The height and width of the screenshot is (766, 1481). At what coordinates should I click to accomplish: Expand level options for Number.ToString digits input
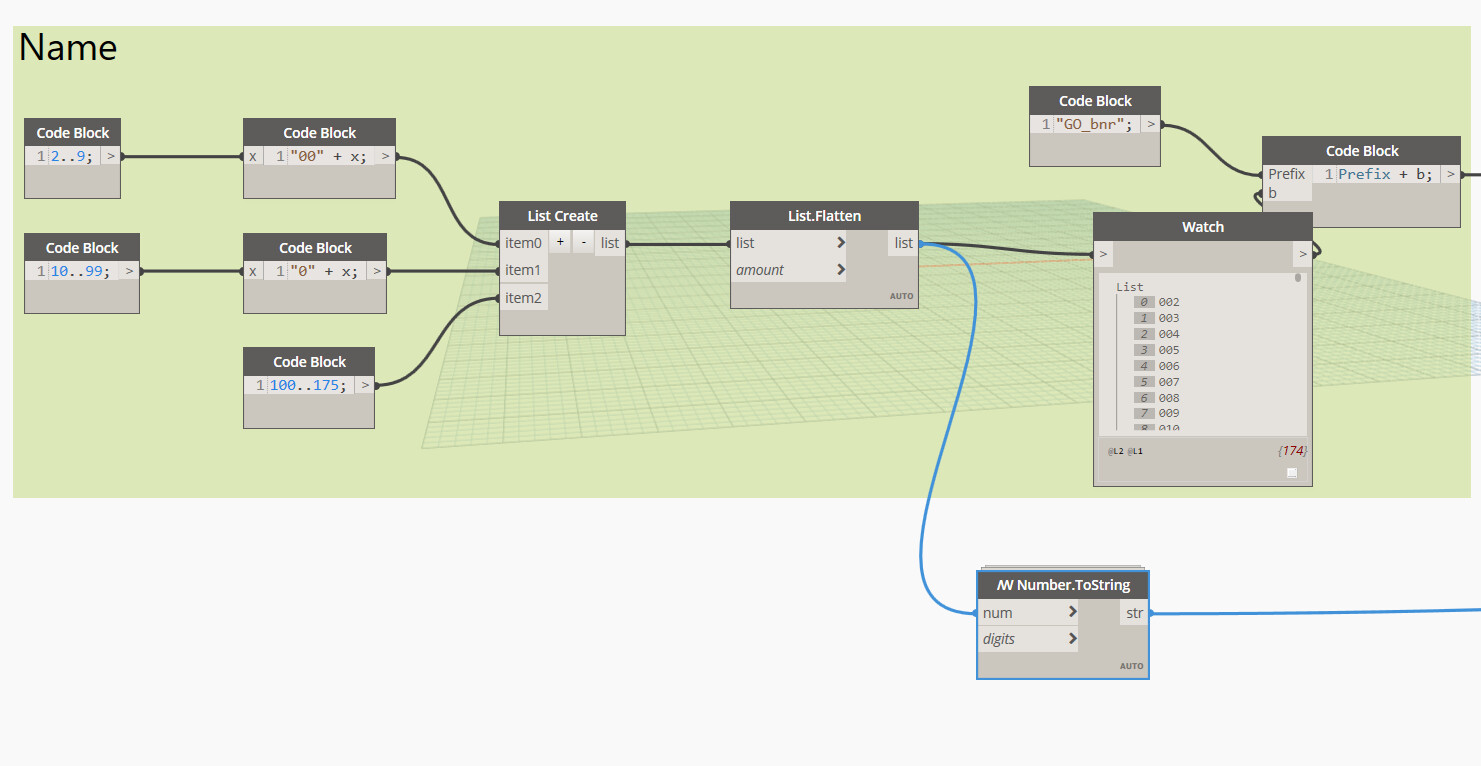[1072, 638]
